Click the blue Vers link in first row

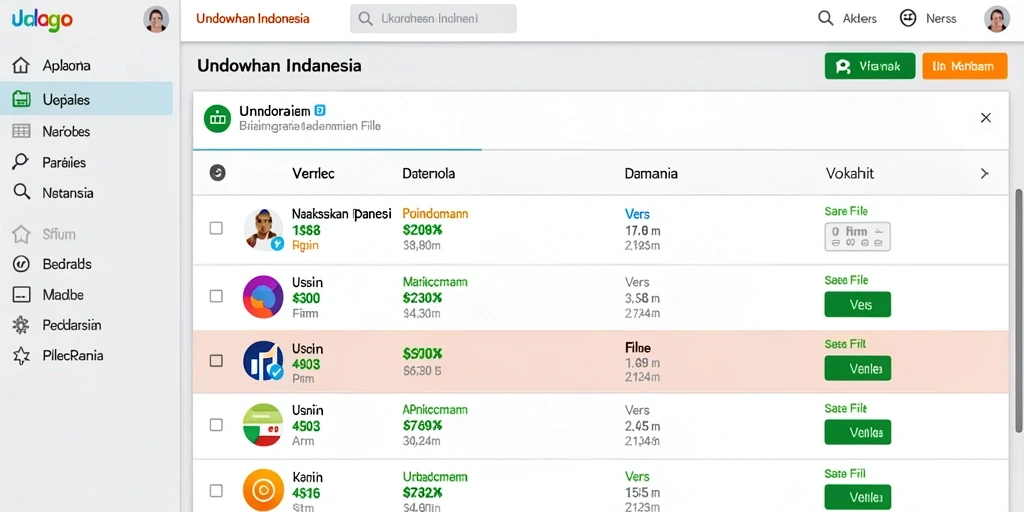[637, 214]
